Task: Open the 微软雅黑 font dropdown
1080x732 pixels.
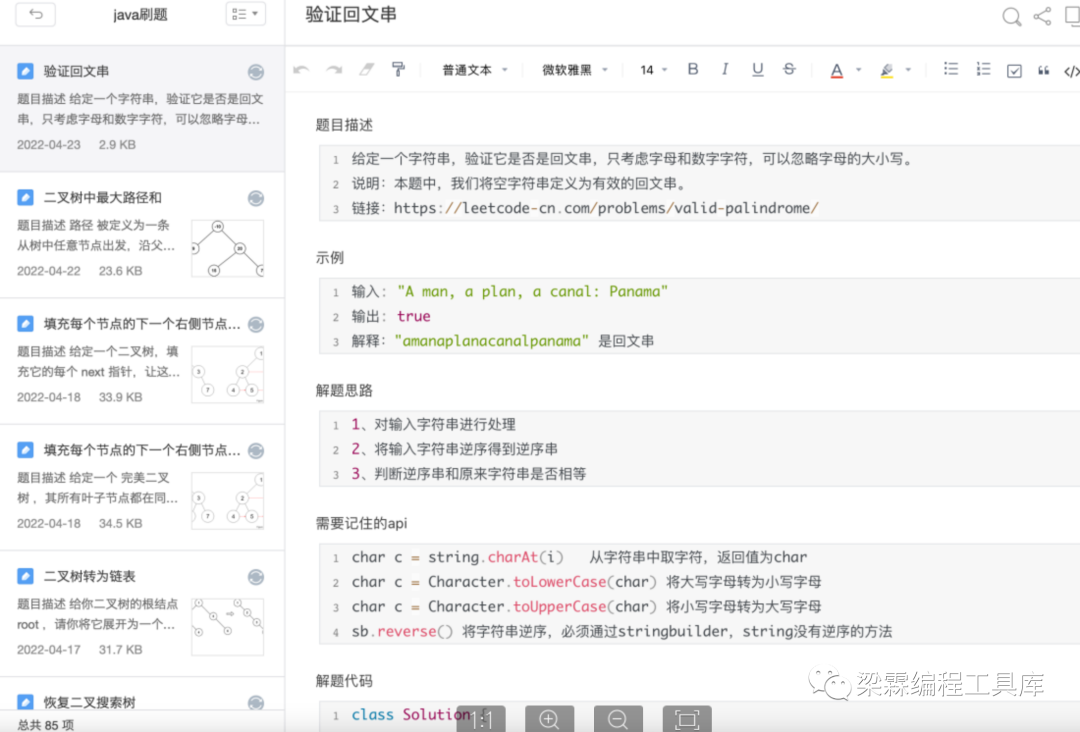Action: (574, 70)
